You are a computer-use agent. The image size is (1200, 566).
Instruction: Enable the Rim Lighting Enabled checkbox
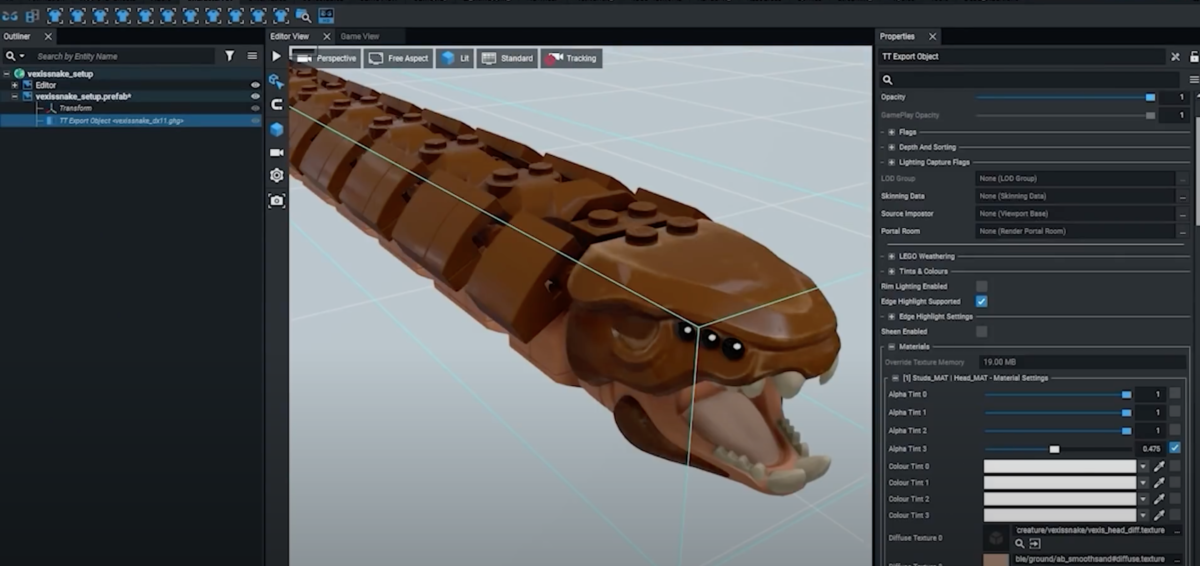click(x=981, y=286)
